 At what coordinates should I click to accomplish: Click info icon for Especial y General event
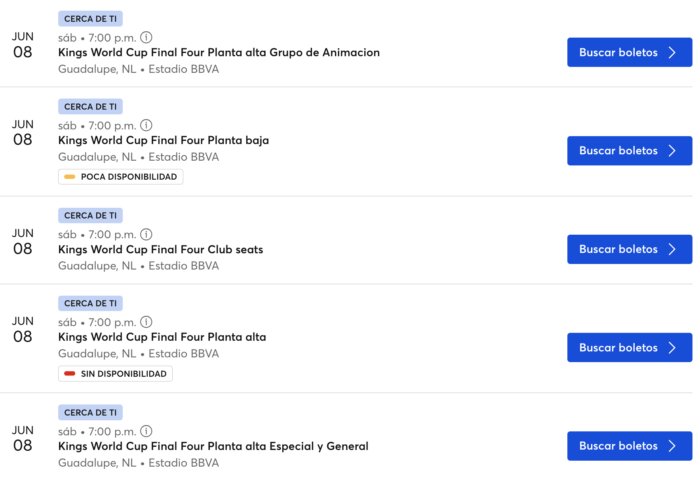pos(146,431)
